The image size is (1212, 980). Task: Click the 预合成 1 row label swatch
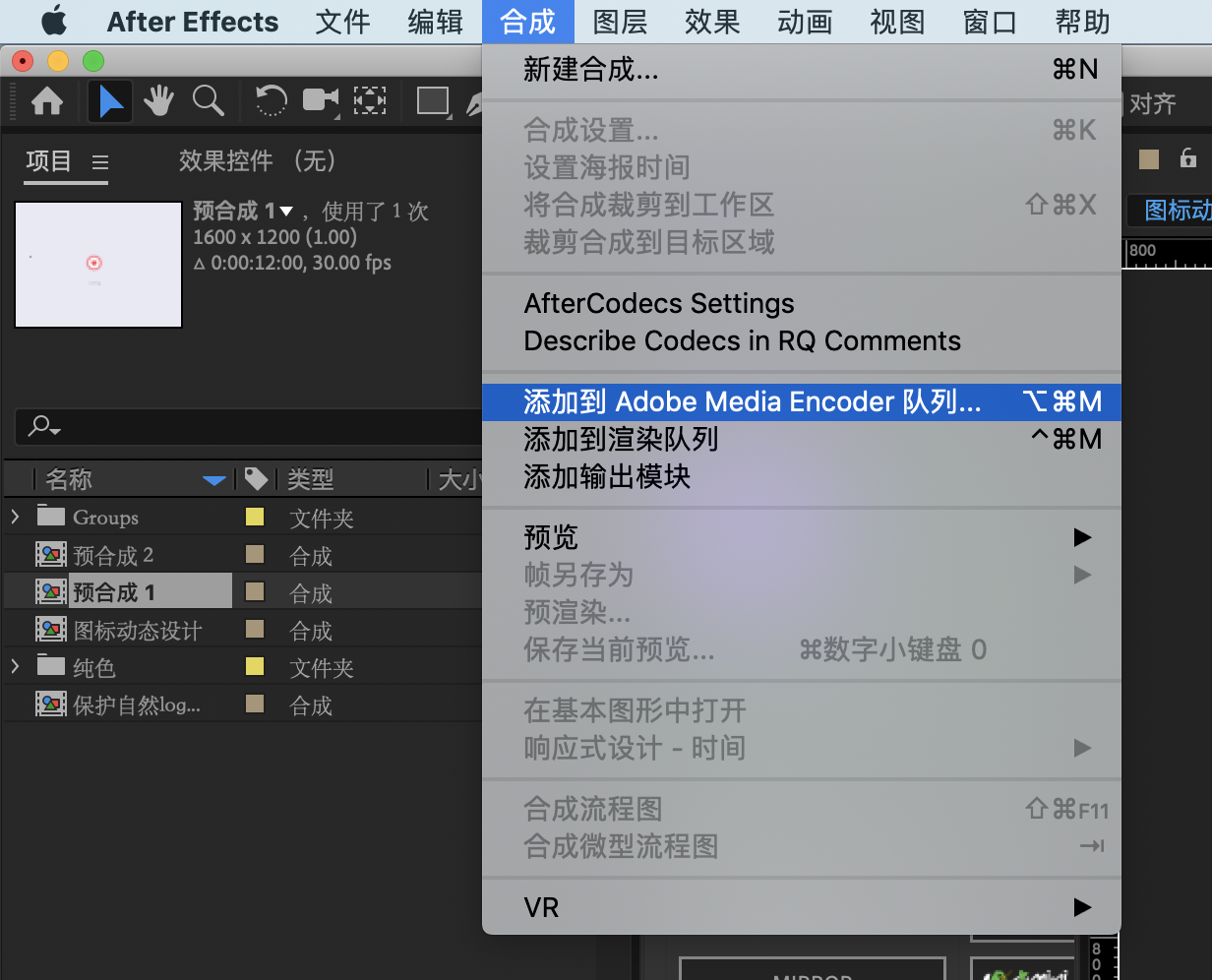point(255,592)
